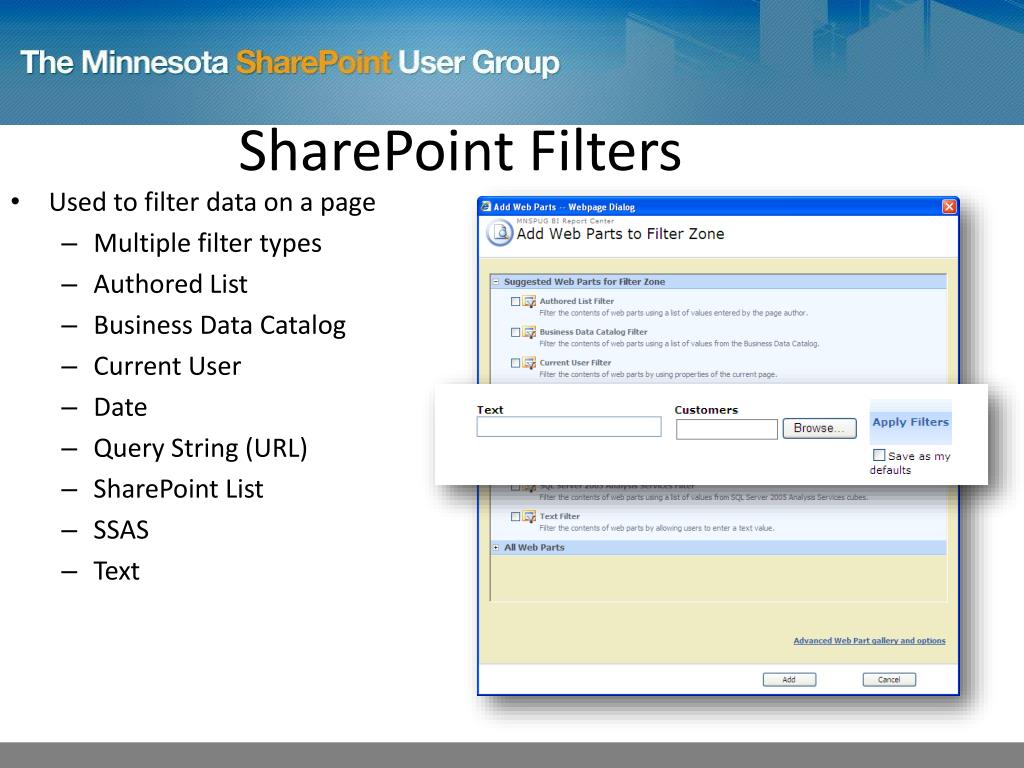The width and height of the screenshot is (1024, 768).
Task: Check the Authored List Filter checkbox
Action: point(515,302)
